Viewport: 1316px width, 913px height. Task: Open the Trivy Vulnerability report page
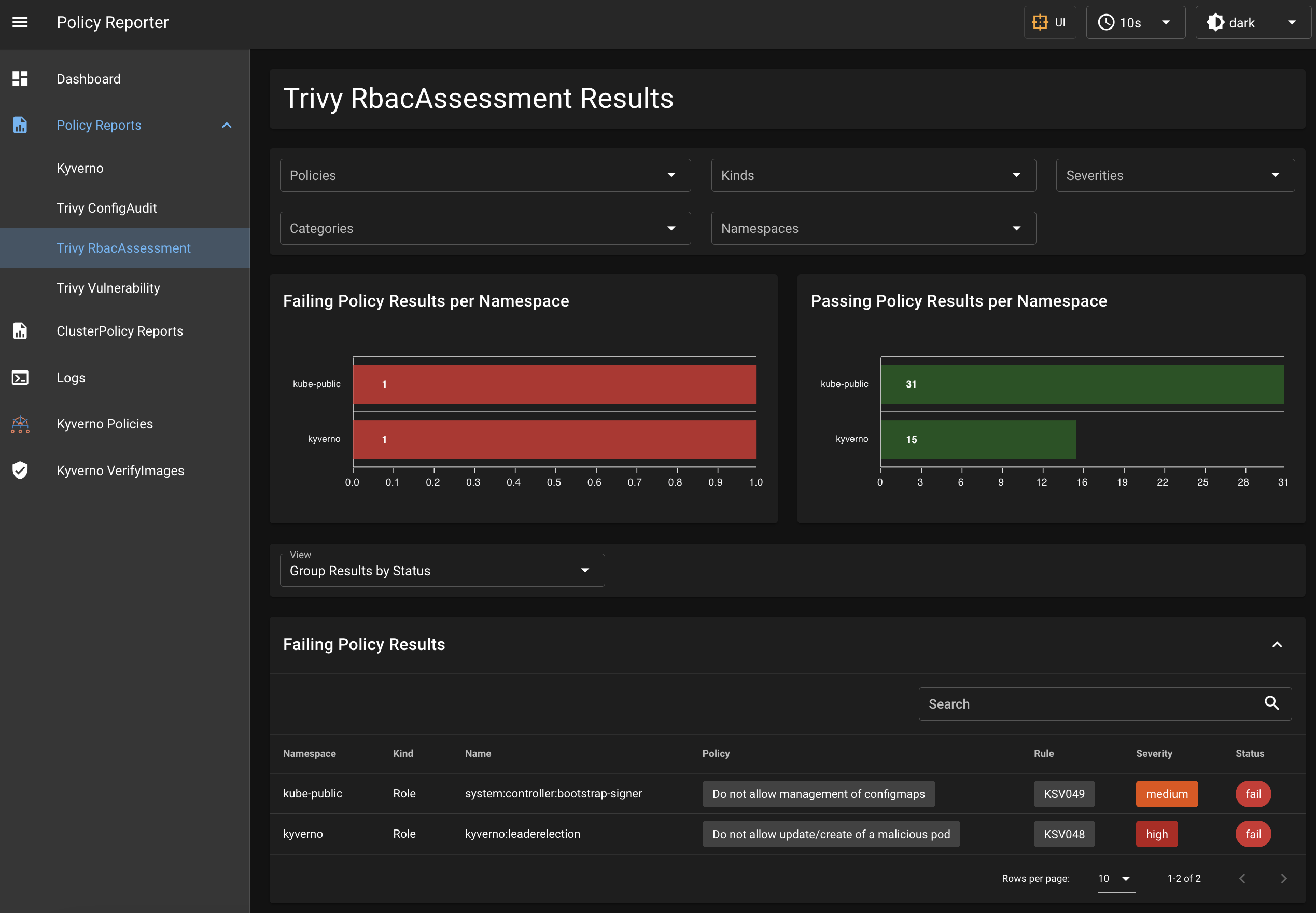pyautogui.click(x=108, y=288)
